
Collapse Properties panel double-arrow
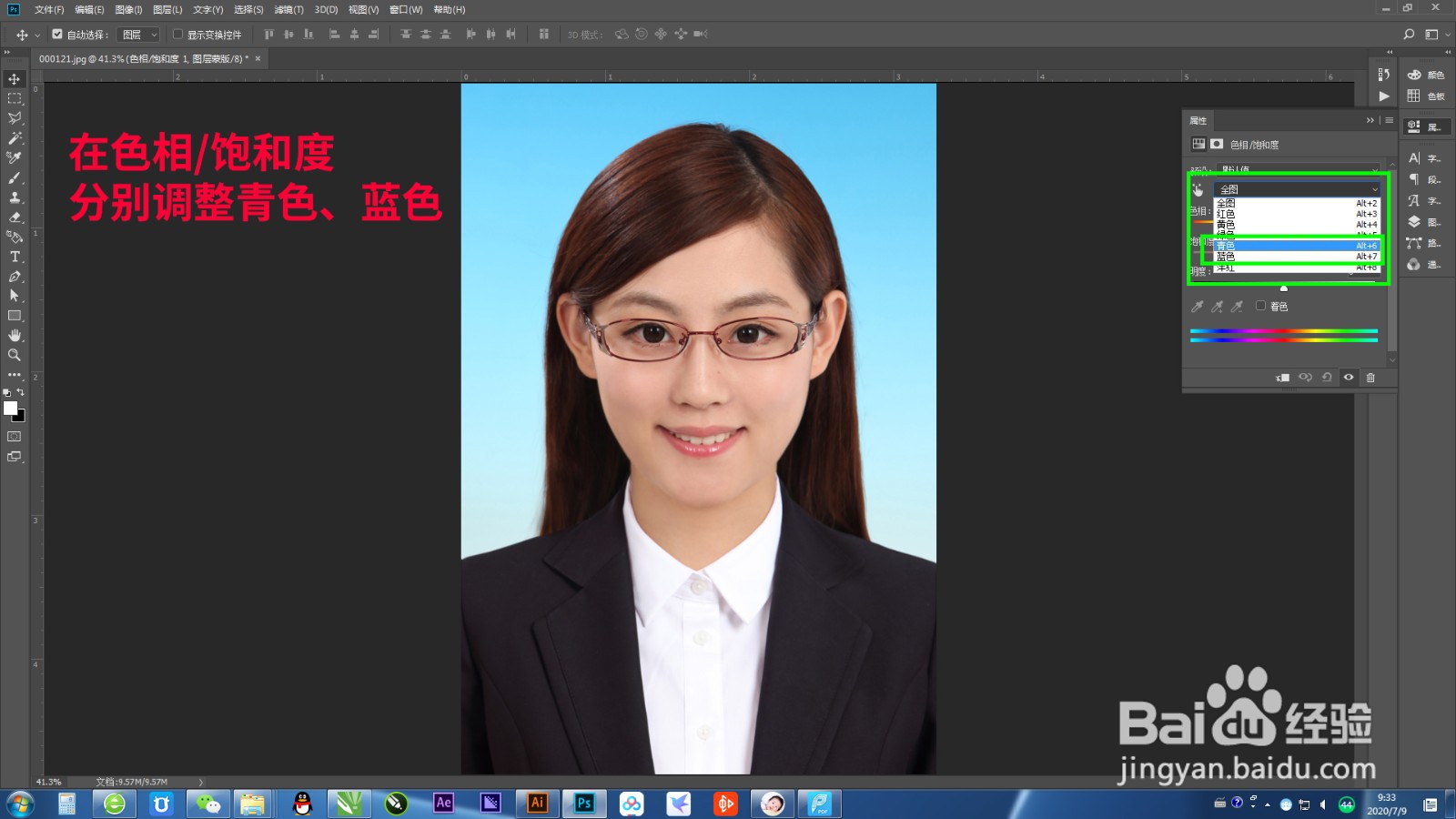1370,120
